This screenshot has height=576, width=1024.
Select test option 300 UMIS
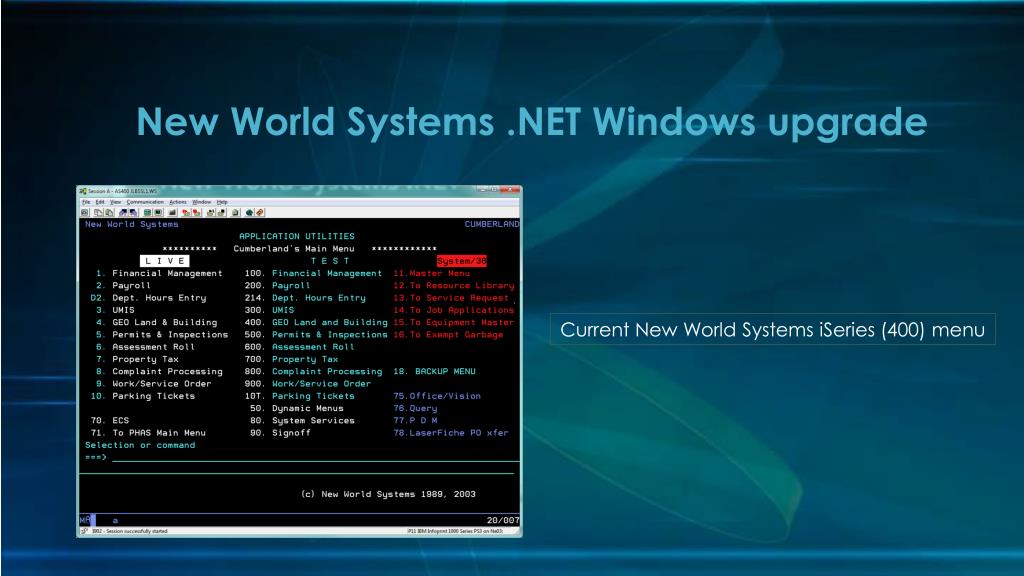pos(269,310)
